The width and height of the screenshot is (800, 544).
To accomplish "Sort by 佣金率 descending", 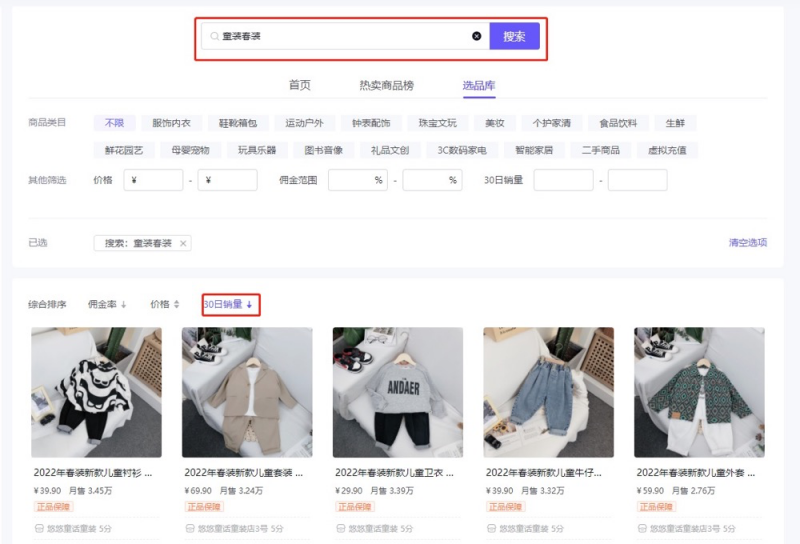I will 107,304.
